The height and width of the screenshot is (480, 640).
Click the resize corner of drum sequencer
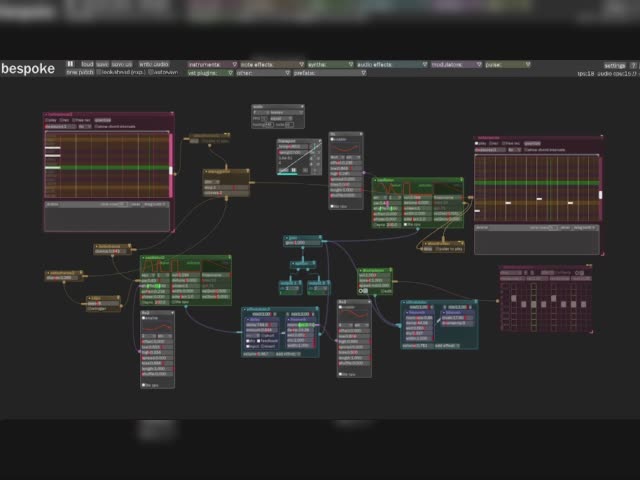590,332
